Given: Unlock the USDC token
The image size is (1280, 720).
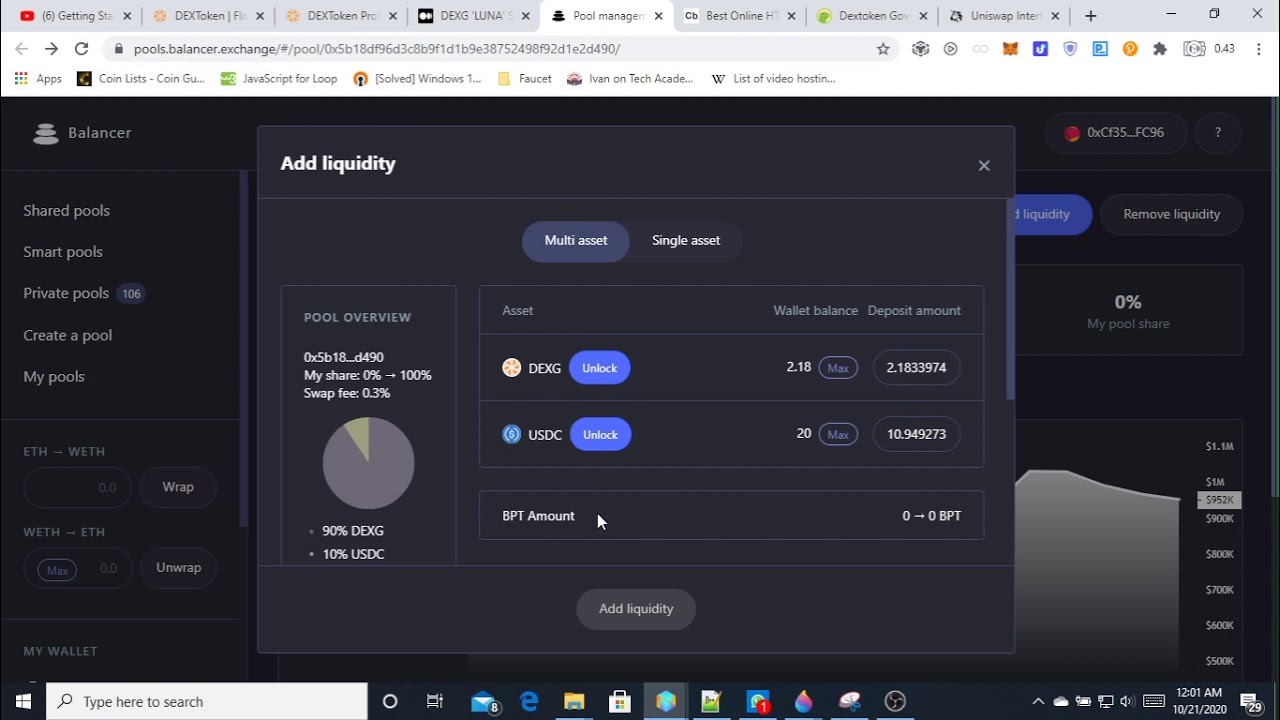Looking at the screenshot, I should click(x=600, y=434).
